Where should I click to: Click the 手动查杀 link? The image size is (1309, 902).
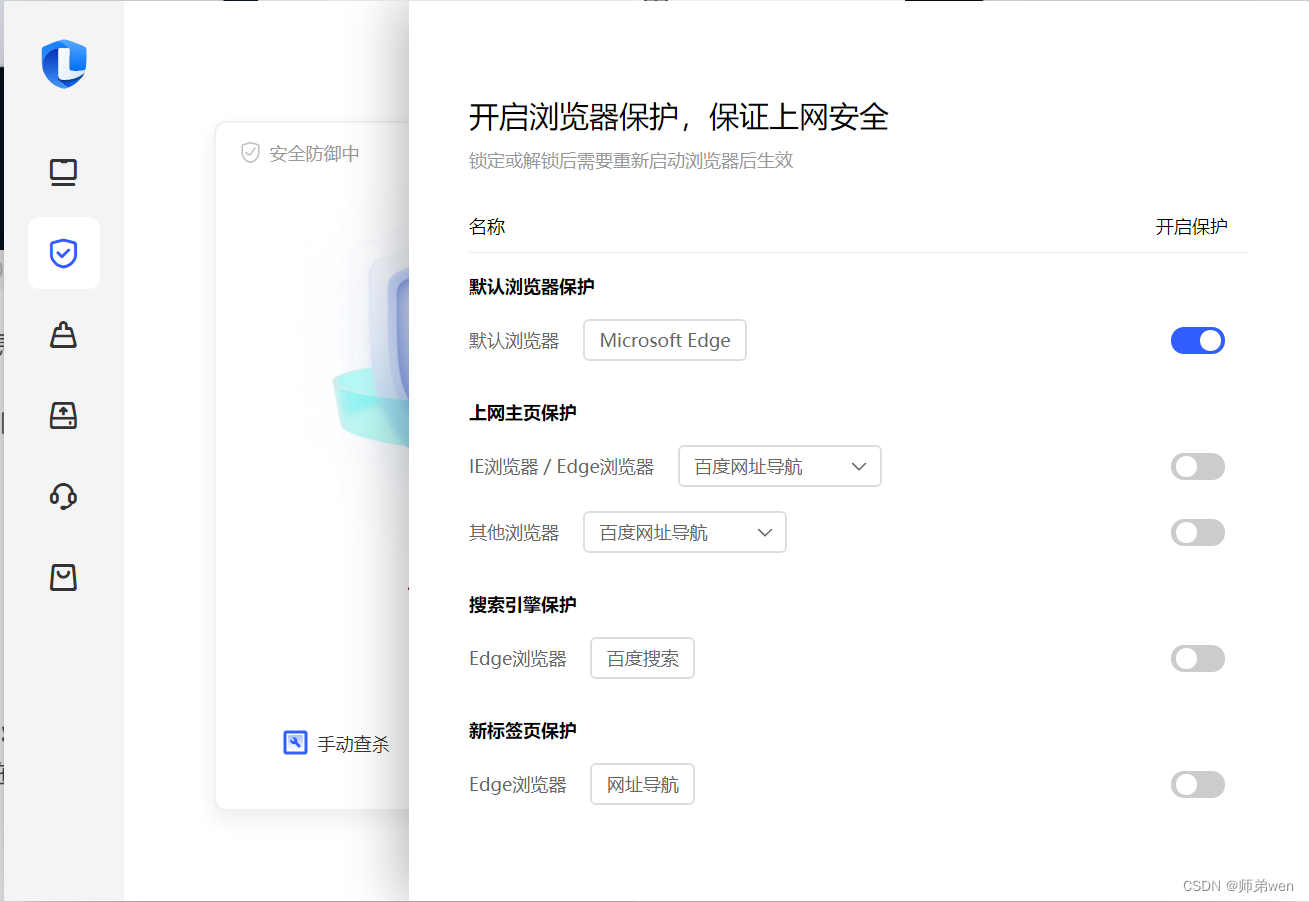[353, 744]
